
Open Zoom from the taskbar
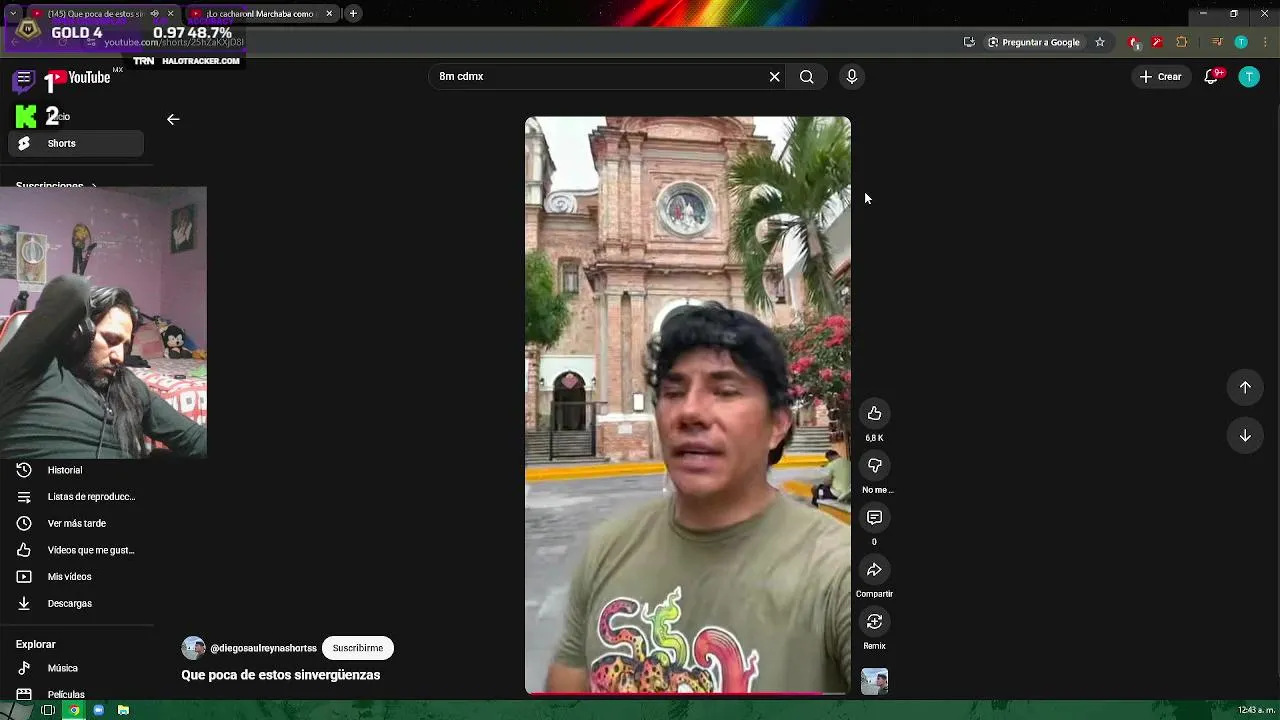(x=99, y=710)
